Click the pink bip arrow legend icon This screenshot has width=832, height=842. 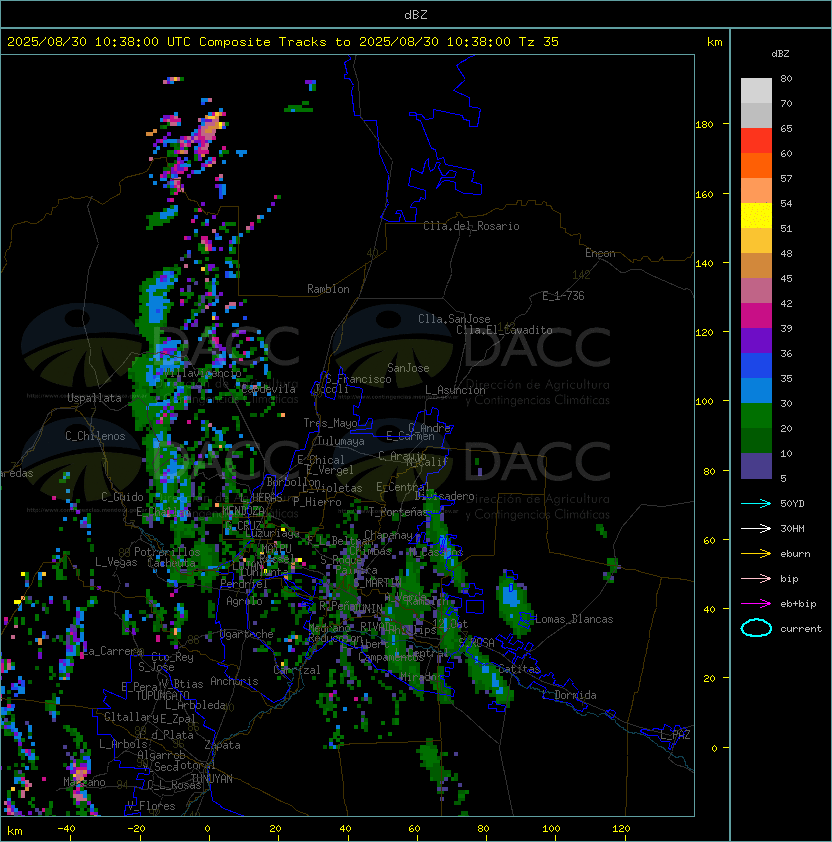coord(756,578)
